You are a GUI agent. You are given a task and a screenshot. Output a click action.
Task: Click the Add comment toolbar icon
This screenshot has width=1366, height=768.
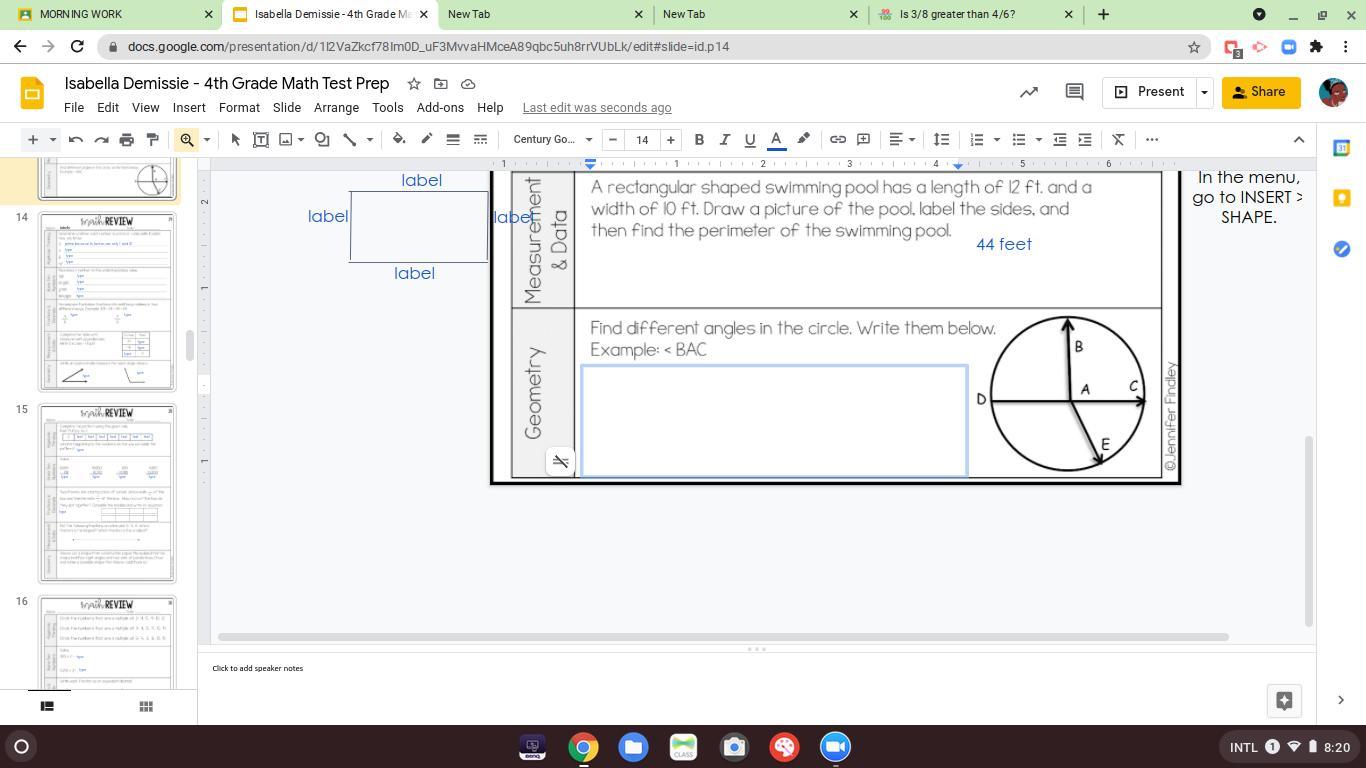point(864,139)
